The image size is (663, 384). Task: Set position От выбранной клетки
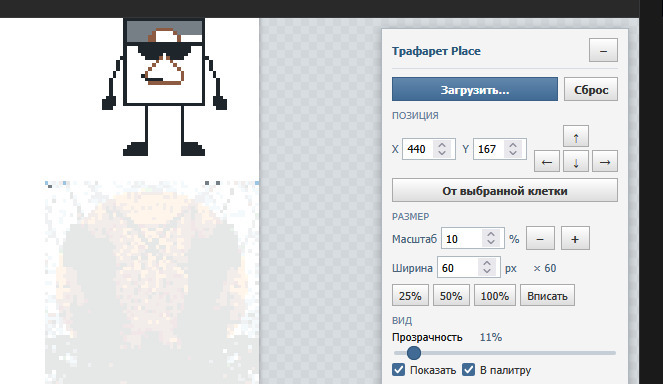point(504,190)
